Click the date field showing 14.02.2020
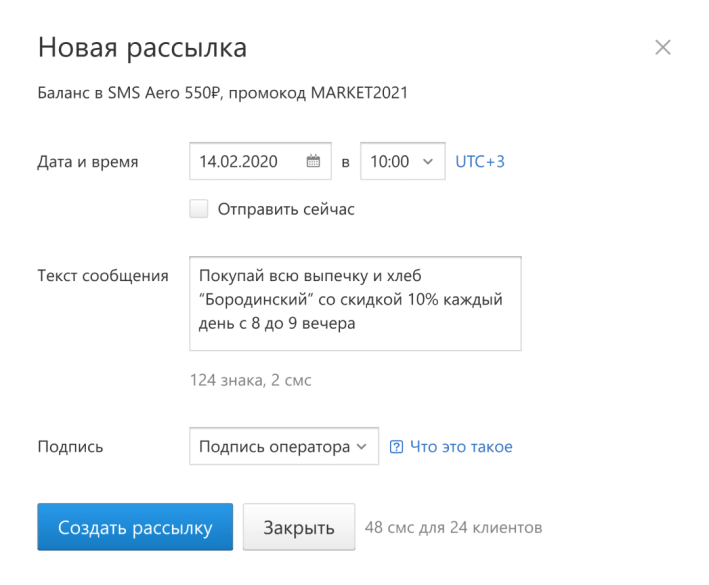Screen dimensions: 709x585 point(260,161)
